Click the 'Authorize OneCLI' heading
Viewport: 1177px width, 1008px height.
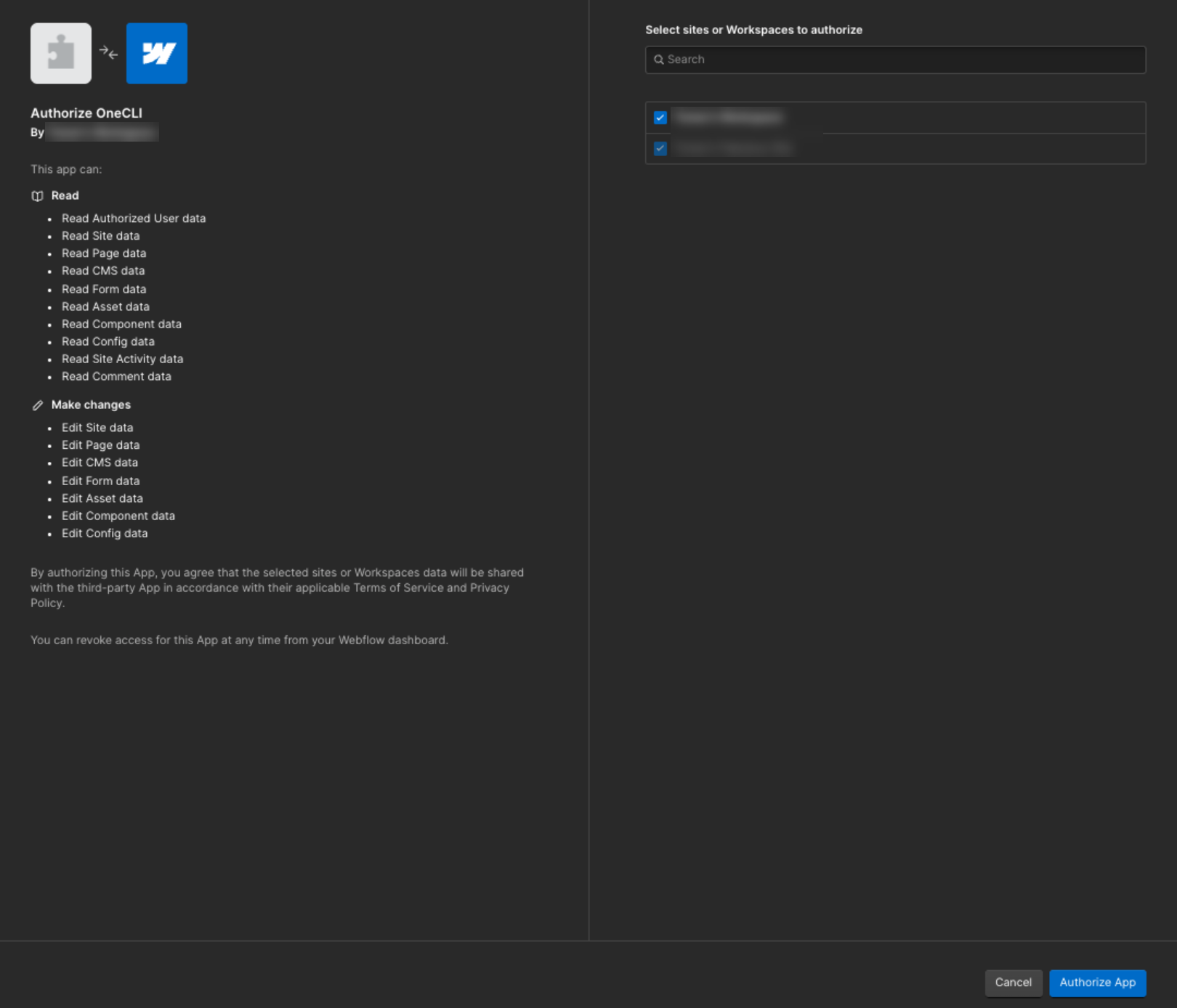pos(86,113)
